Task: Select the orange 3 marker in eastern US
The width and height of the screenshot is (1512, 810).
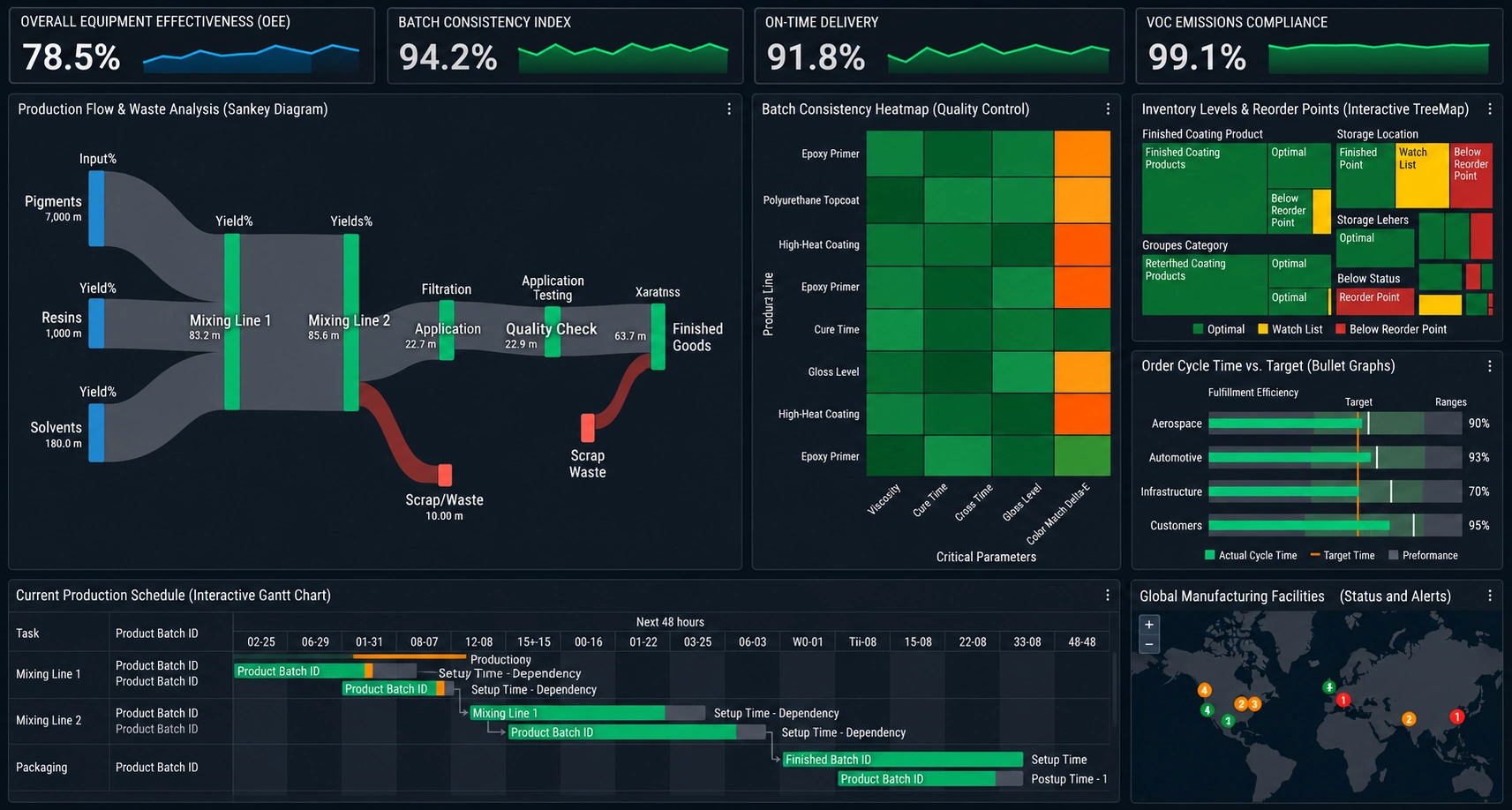Action: (x=1254, y=703)
